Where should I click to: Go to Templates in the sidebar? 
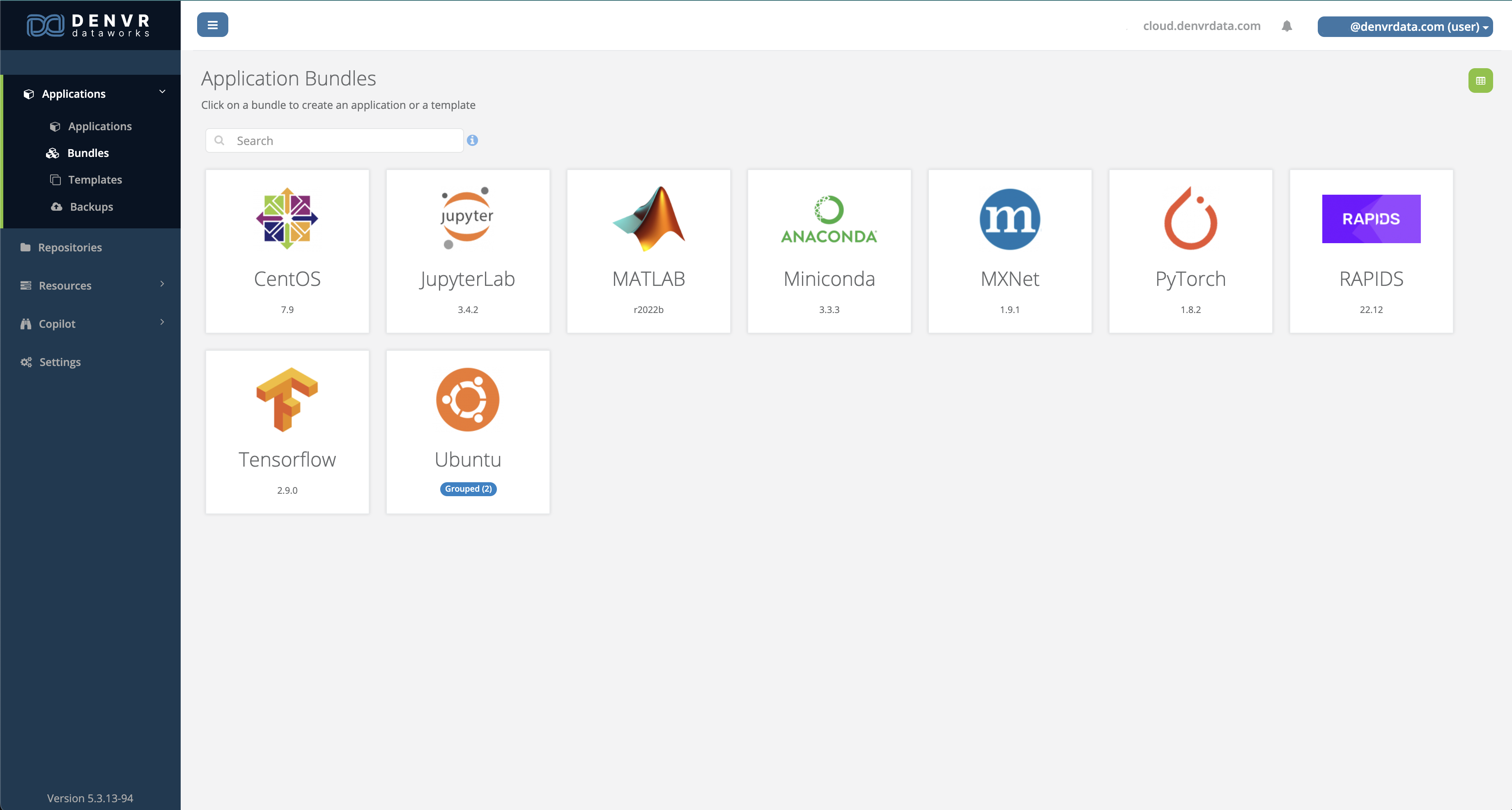click(95, 179)
